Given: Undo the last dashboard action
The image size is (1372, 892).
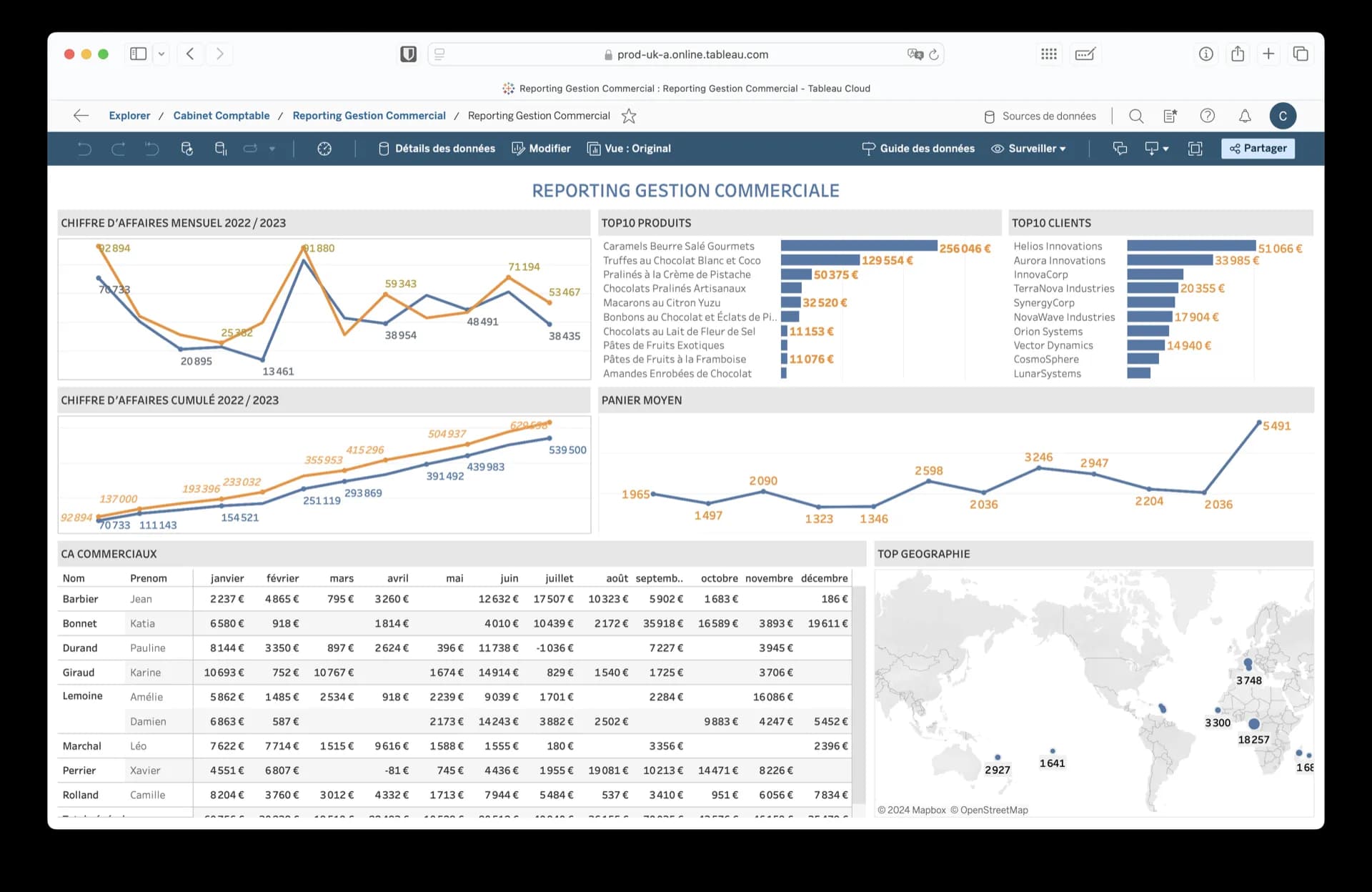Looking at the screenshot, I should pos(84,149).
